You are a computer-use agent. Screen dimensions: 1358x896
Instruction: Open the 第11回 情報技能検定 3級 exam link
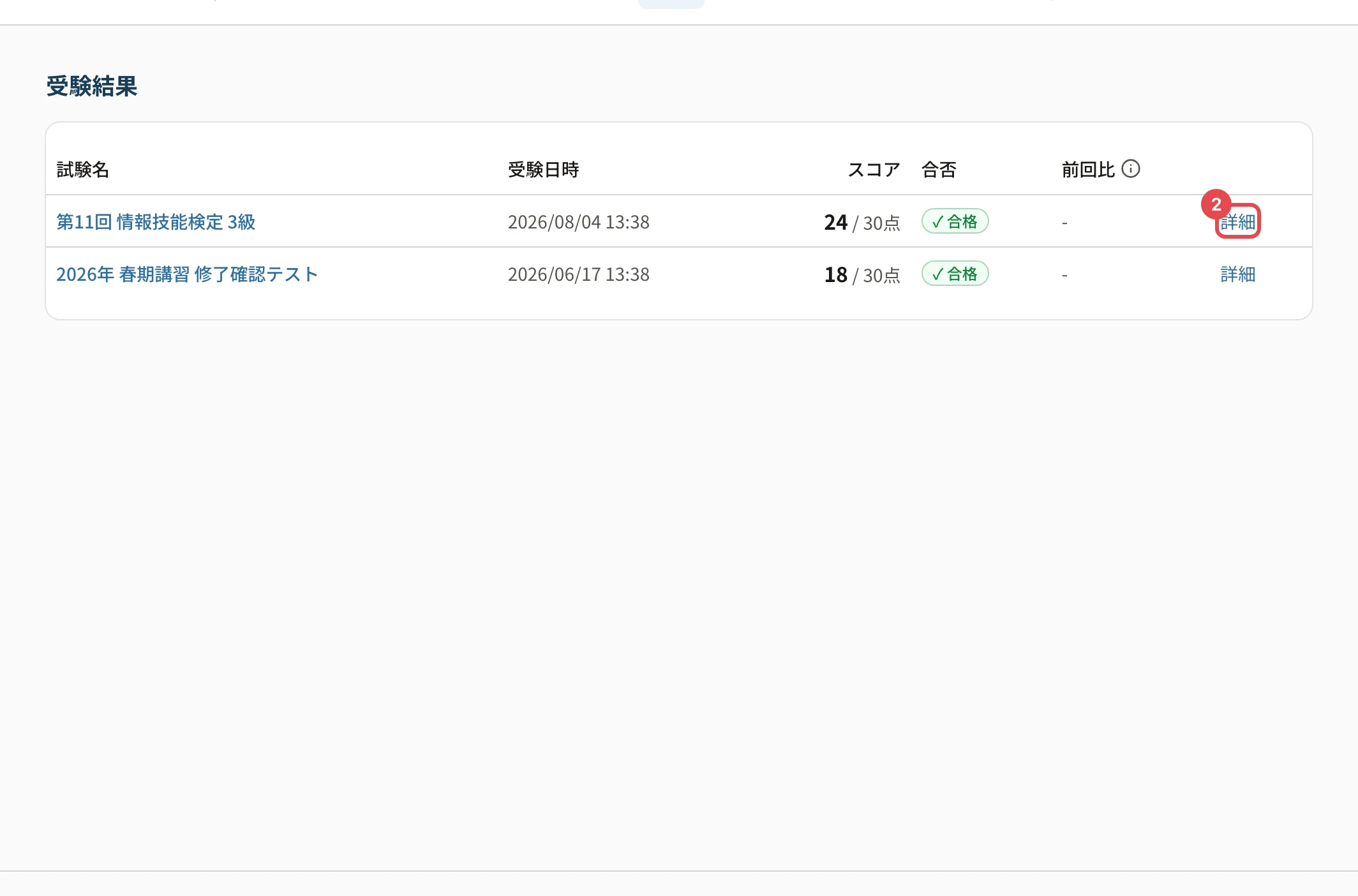pyautogui.click(x=156, y=222)
